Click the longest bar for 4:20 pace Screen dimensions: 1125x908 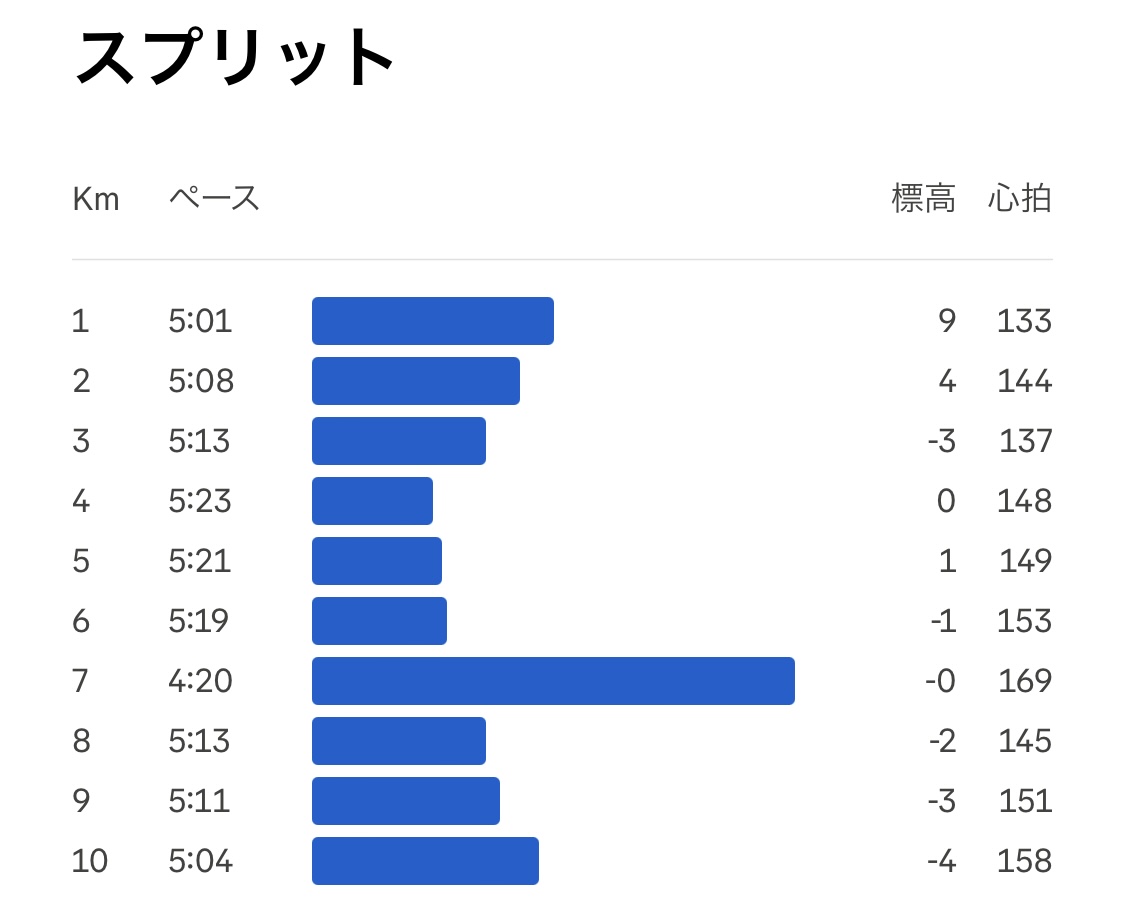click(553, 681)
